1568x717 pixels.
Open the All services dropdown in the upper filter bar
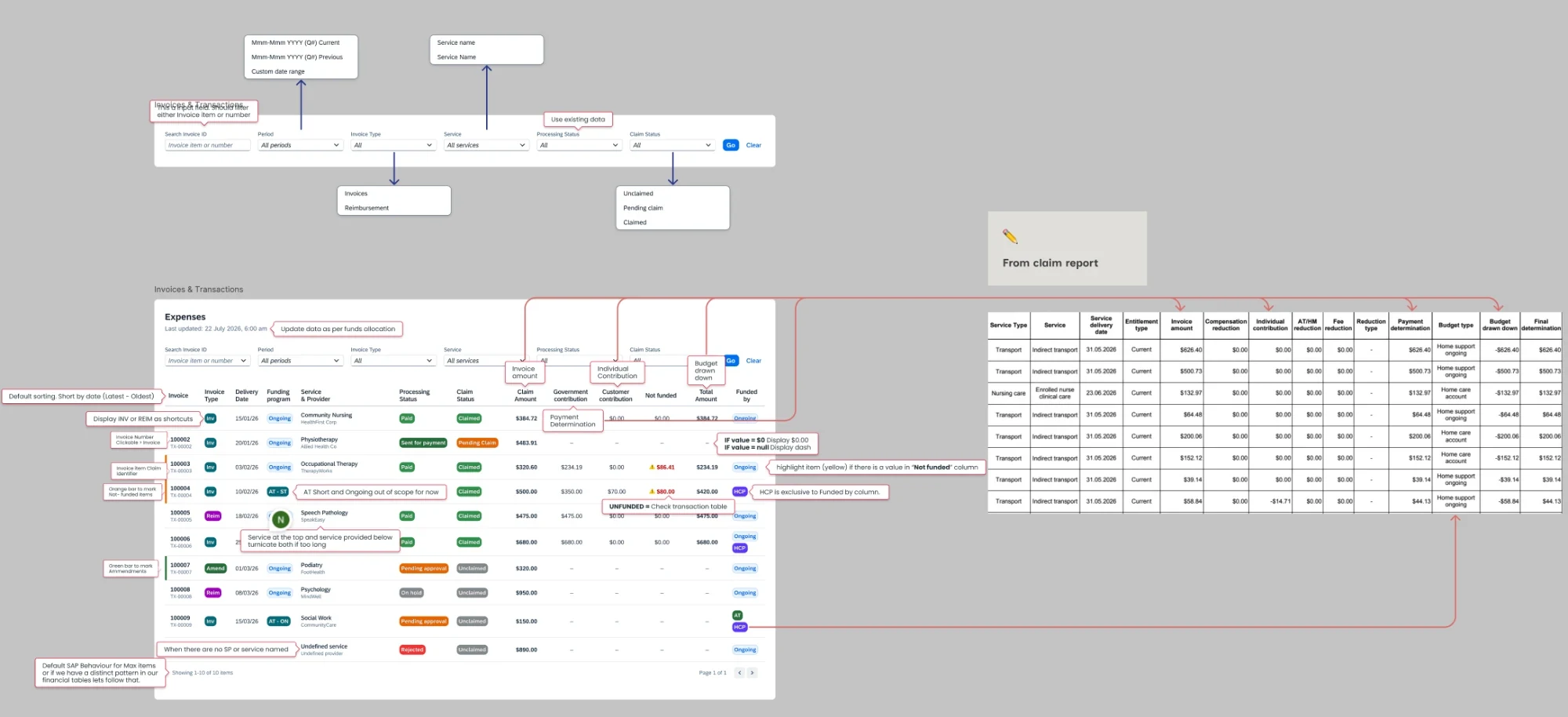(x=486, y=145)
